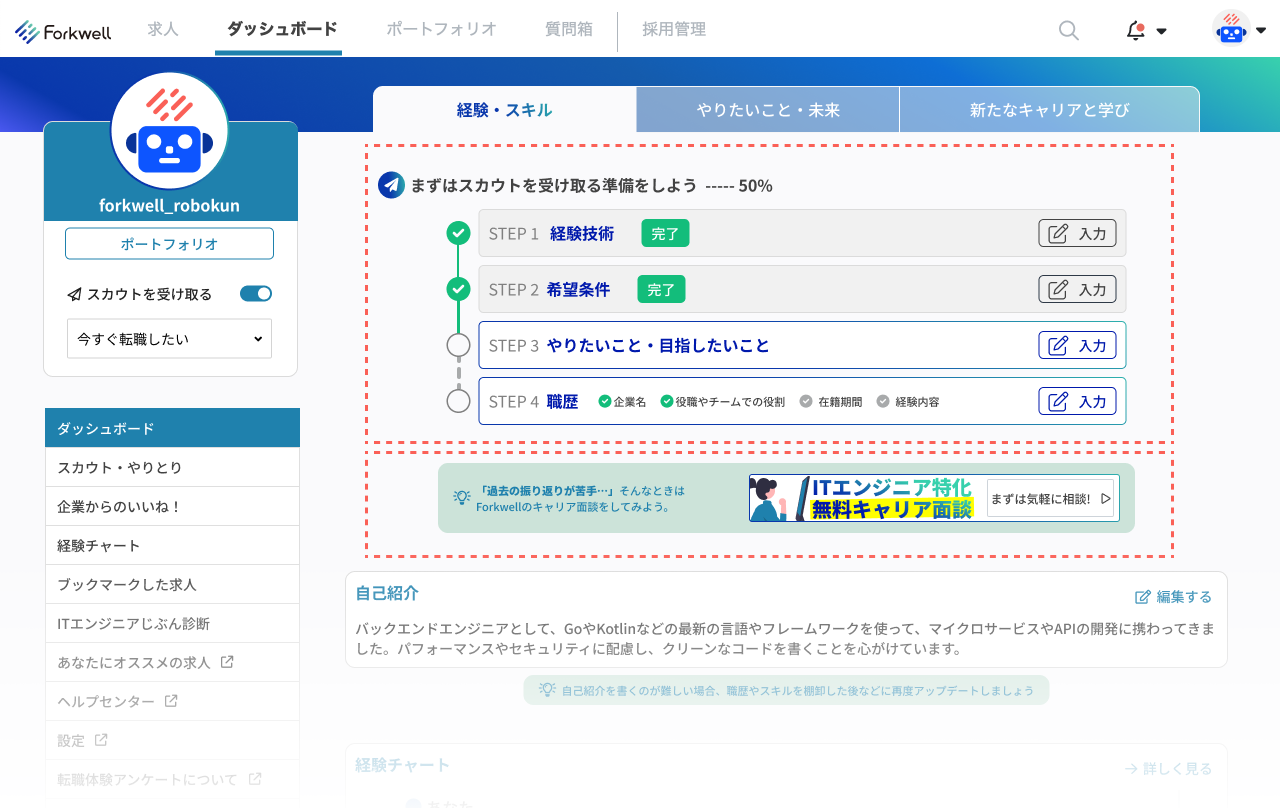Open あなたにオススメの求人 in sidebar
This screenshot has width=1280, height=808.
[x=172, y=662]
